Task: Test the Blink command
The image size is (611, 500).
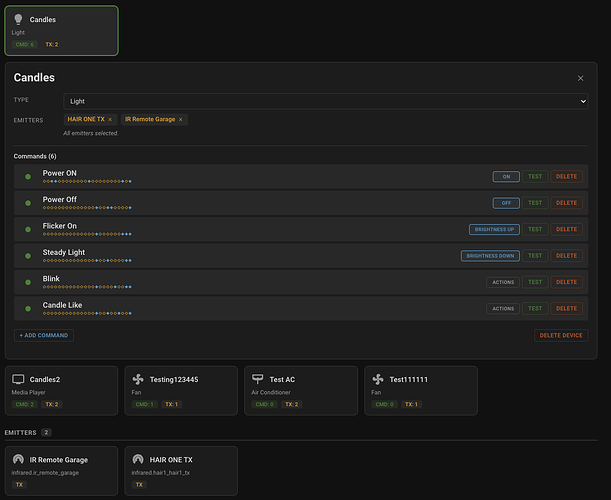Action: tap(535, 282)
